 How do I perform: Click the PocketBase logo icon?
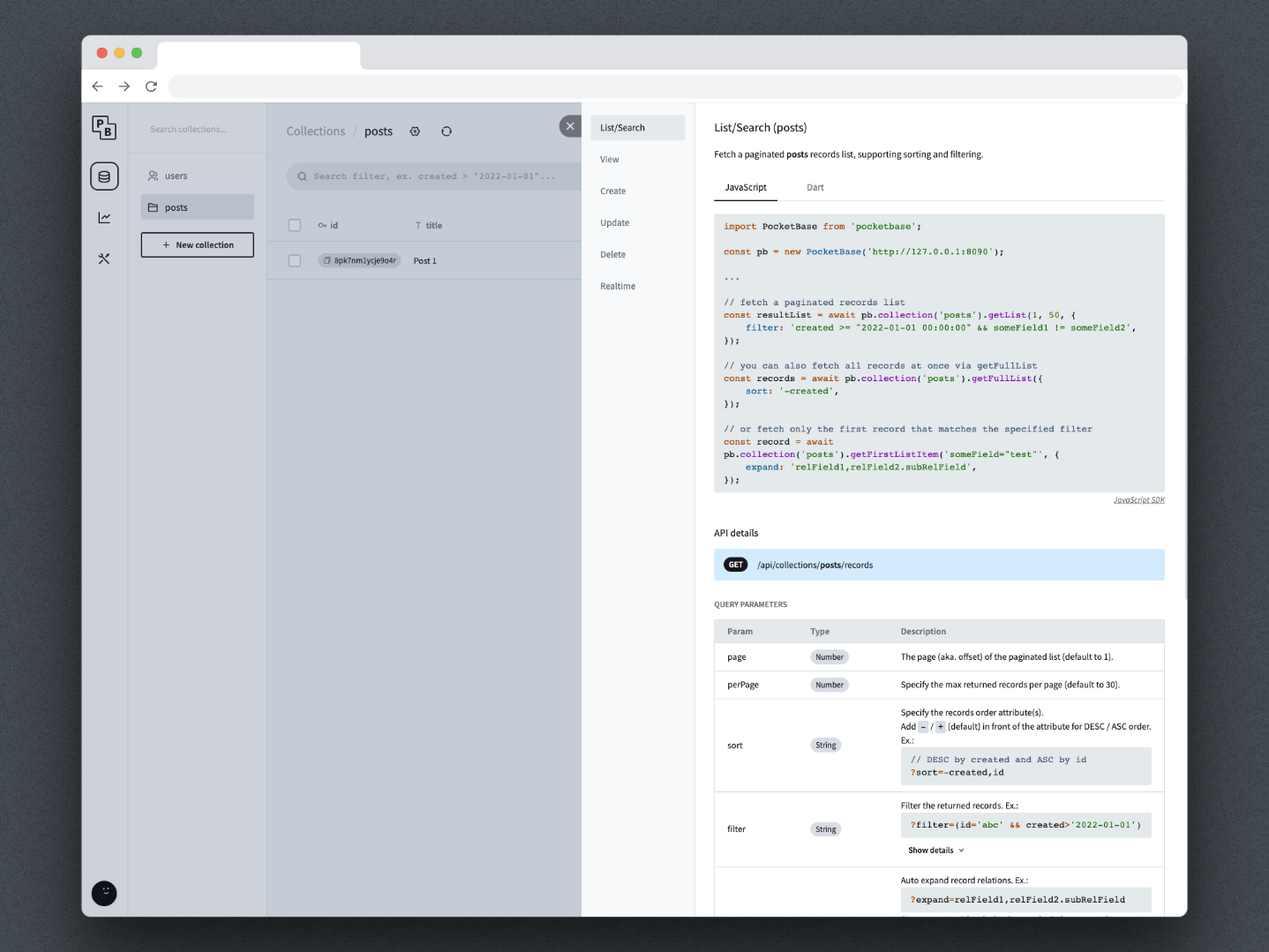[x=104, y=128]
